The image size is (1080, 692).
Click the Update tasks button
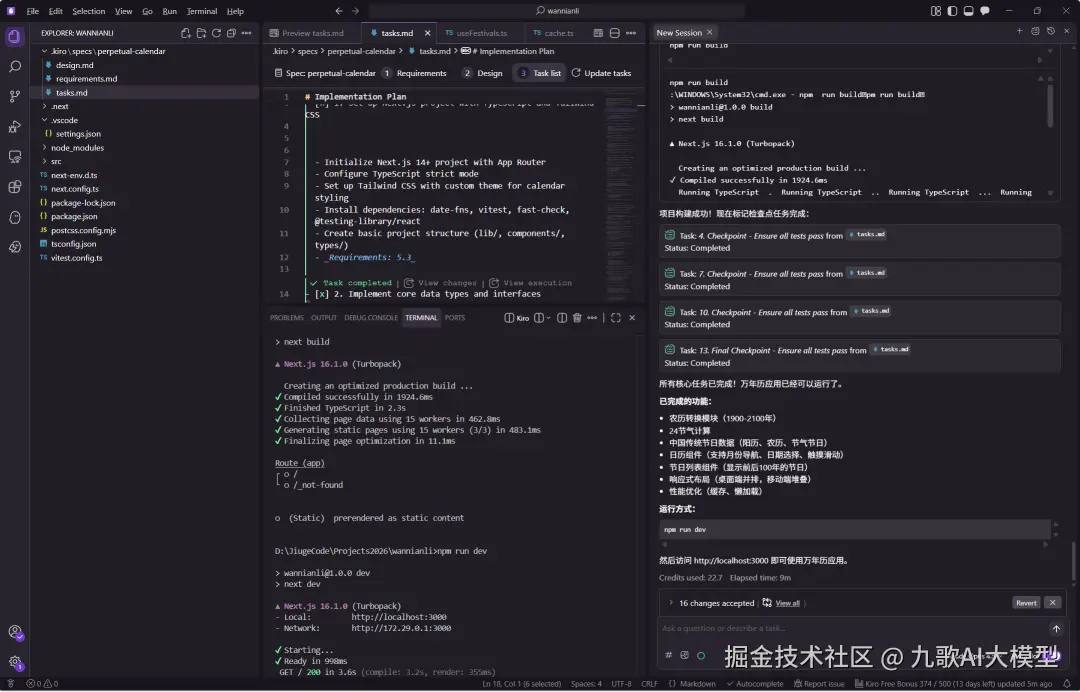pos(601,74)
